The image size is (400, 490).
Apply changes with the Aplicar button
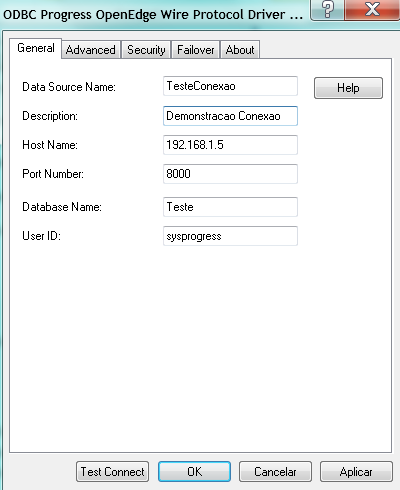point(356,472)
